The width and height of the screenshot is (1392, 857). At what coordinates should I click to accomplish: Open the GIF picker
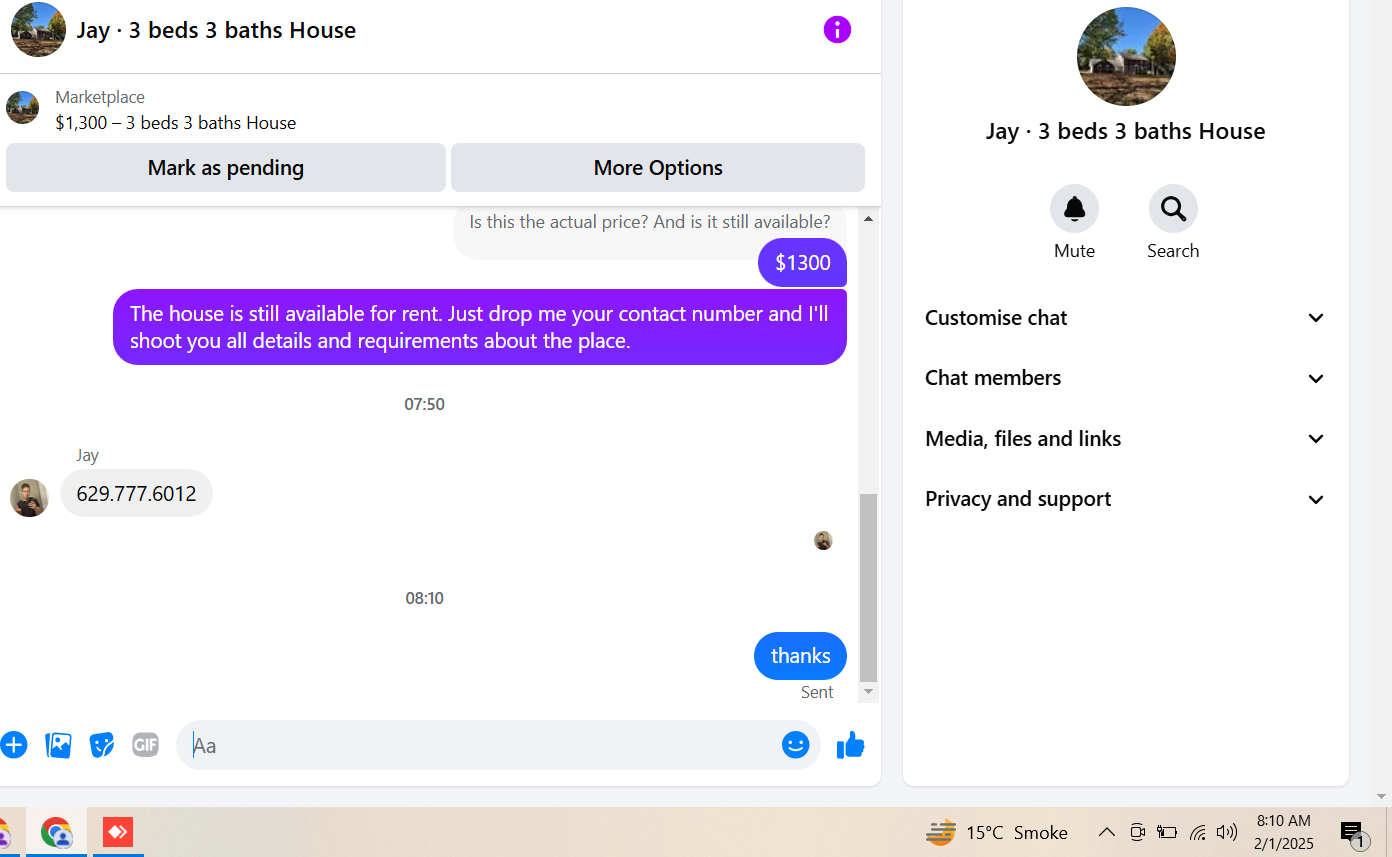(x=146, y=745)
